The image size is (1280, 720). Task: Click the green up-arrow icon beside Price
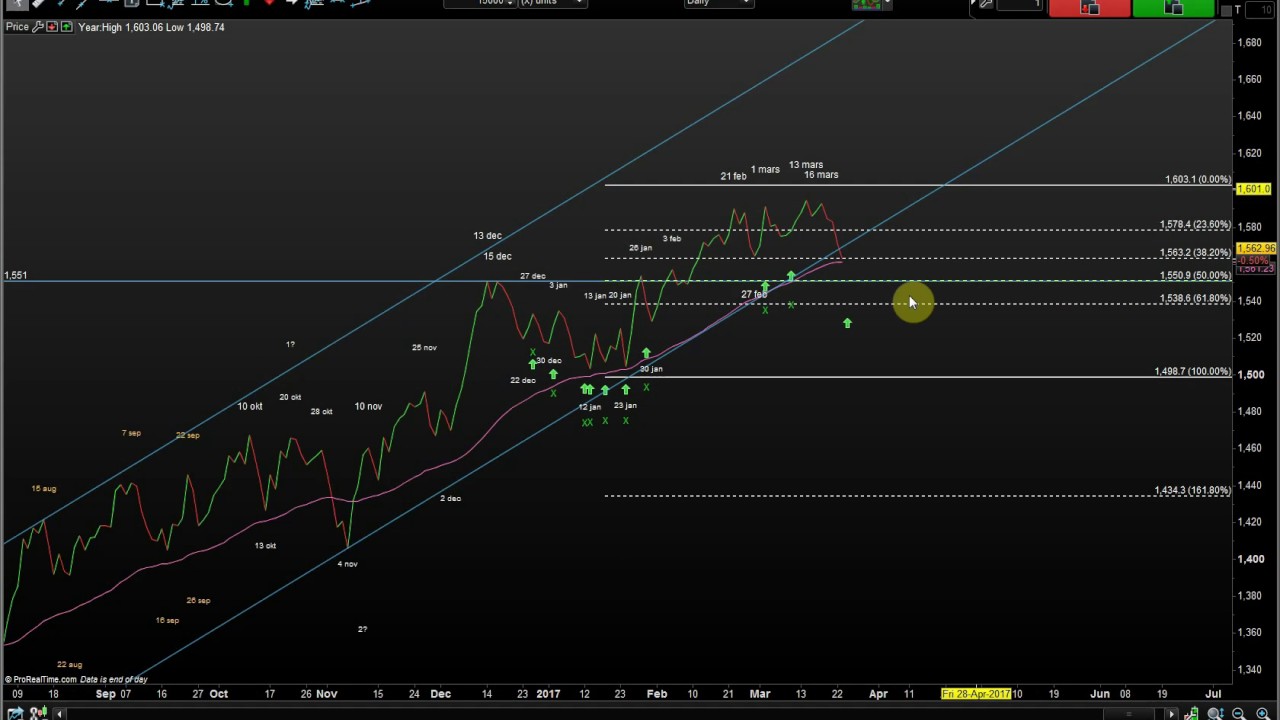66,27
